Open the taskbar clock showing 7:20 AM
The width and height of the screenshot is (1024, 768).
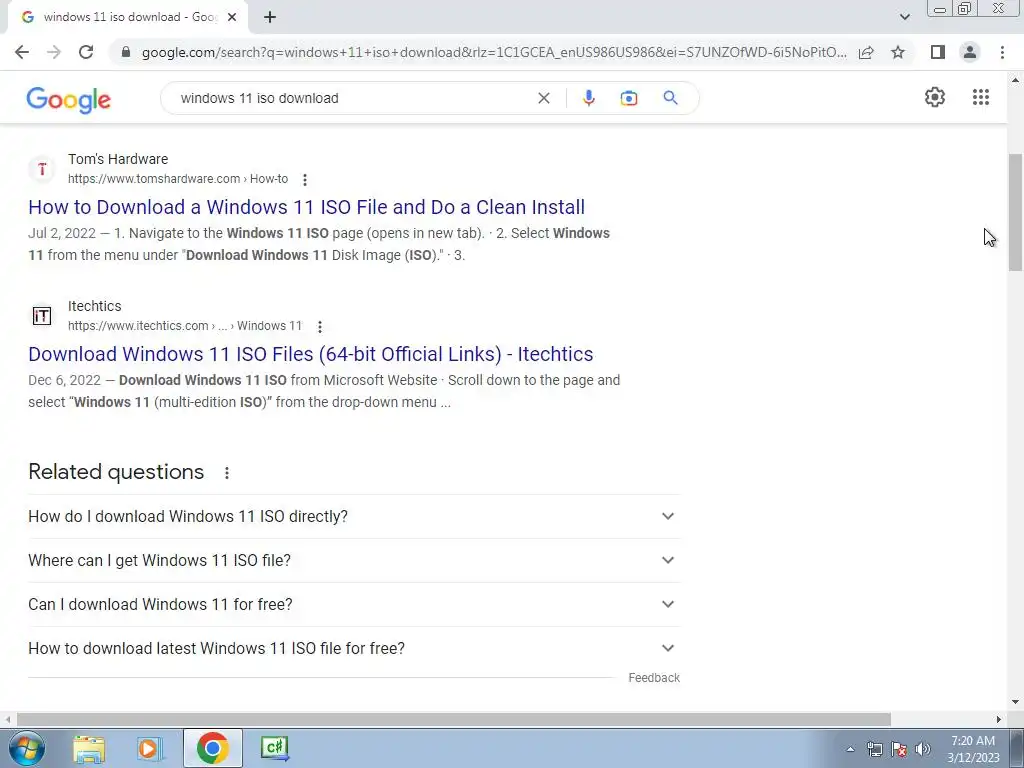point(973,749)
